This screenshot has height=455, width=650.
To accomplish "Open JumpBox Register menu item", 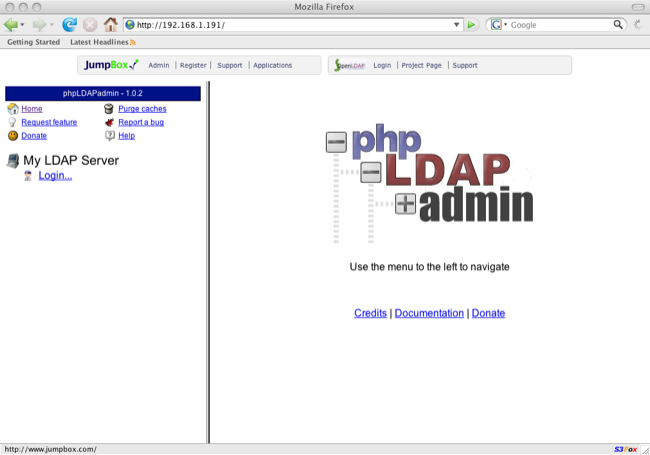I will point(193,65).
